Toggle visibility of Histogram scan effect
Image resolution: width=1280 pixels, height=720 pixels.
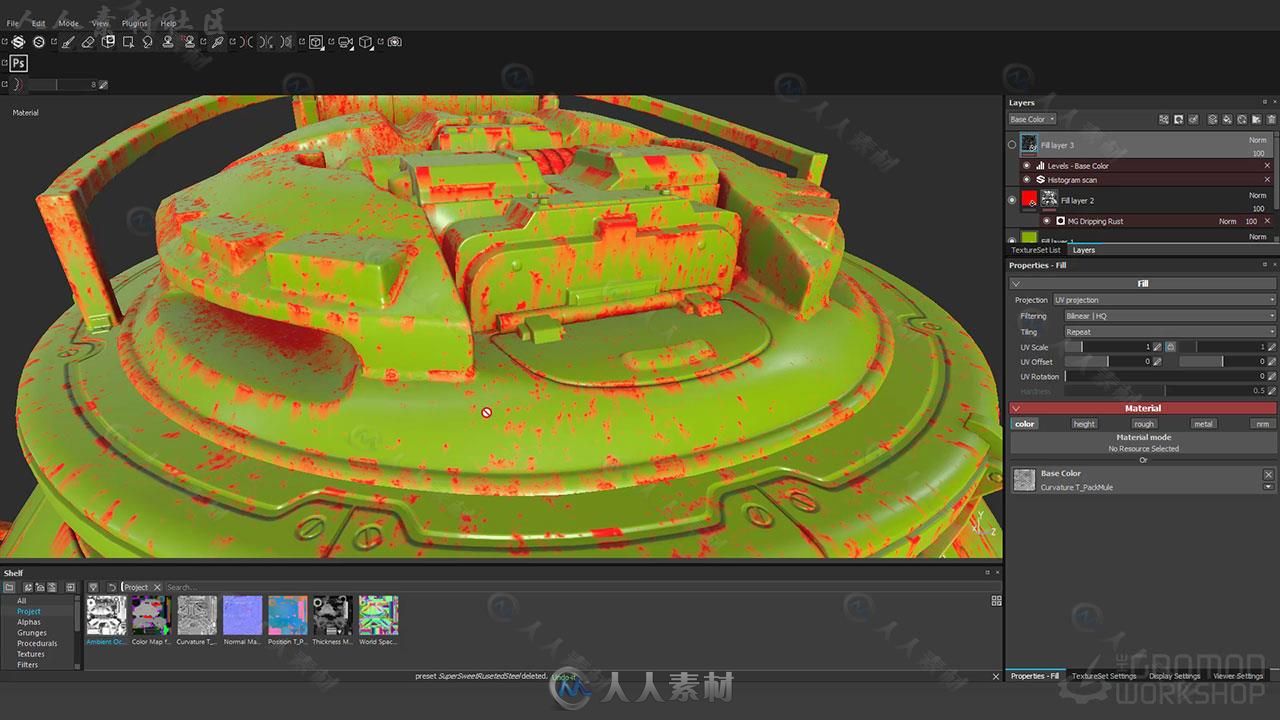coord(1026,180)
